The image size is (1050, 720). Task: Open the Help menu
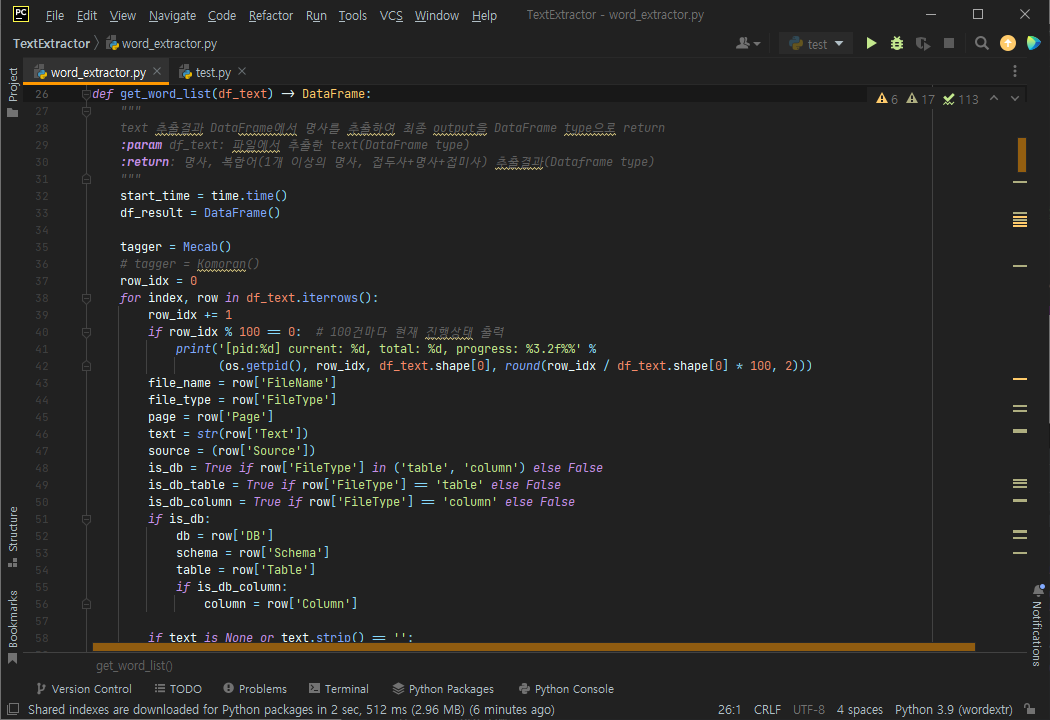(484, 15)
